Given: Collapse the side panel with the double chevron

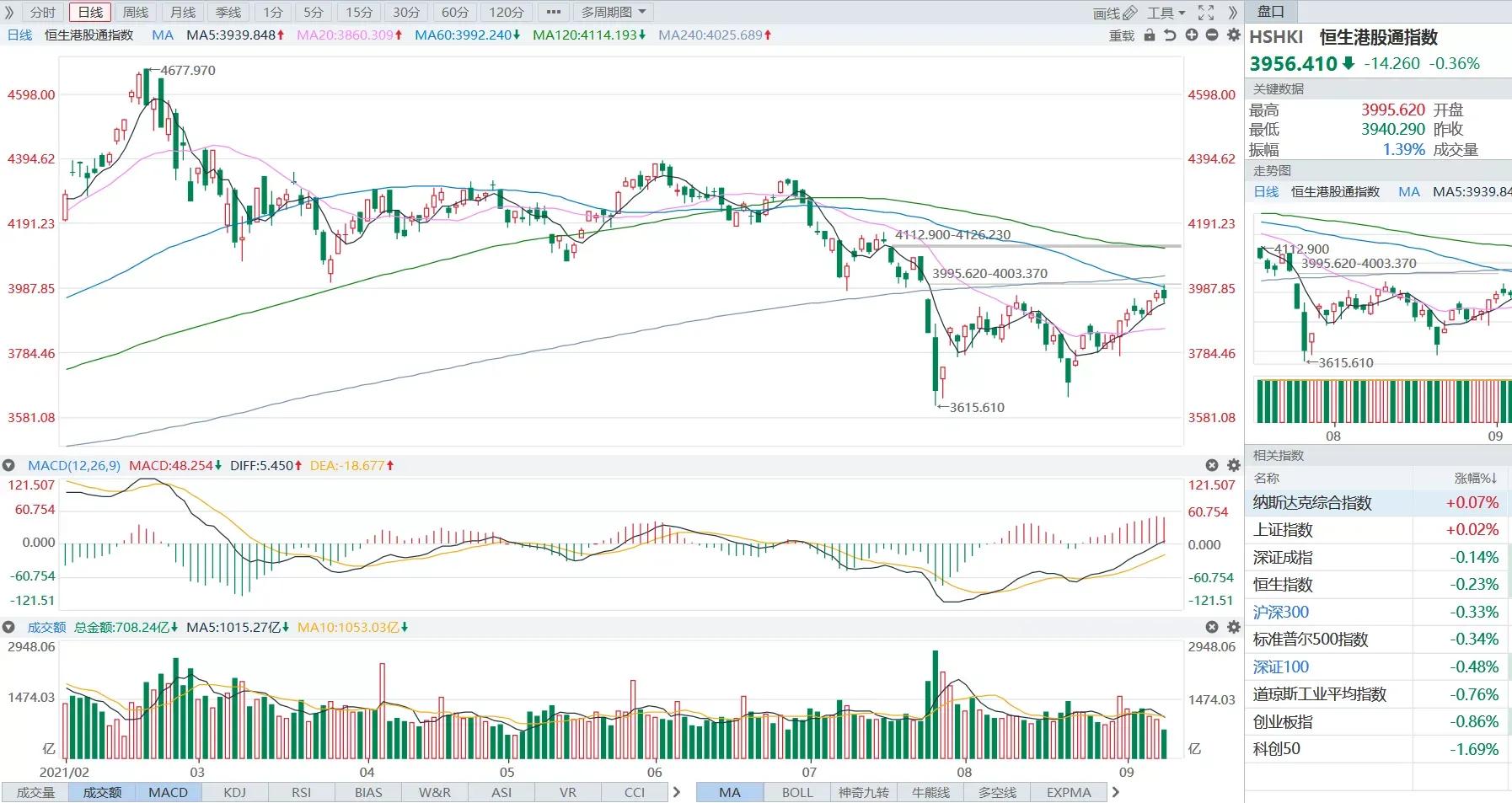Looking at the screenshot, I should coord(1233,13).
